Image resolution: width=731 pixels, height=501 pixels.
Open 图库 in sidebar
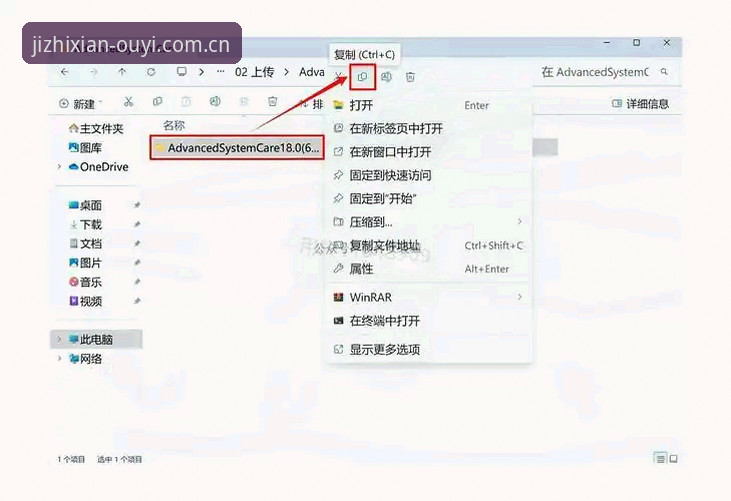pos(85,148)
